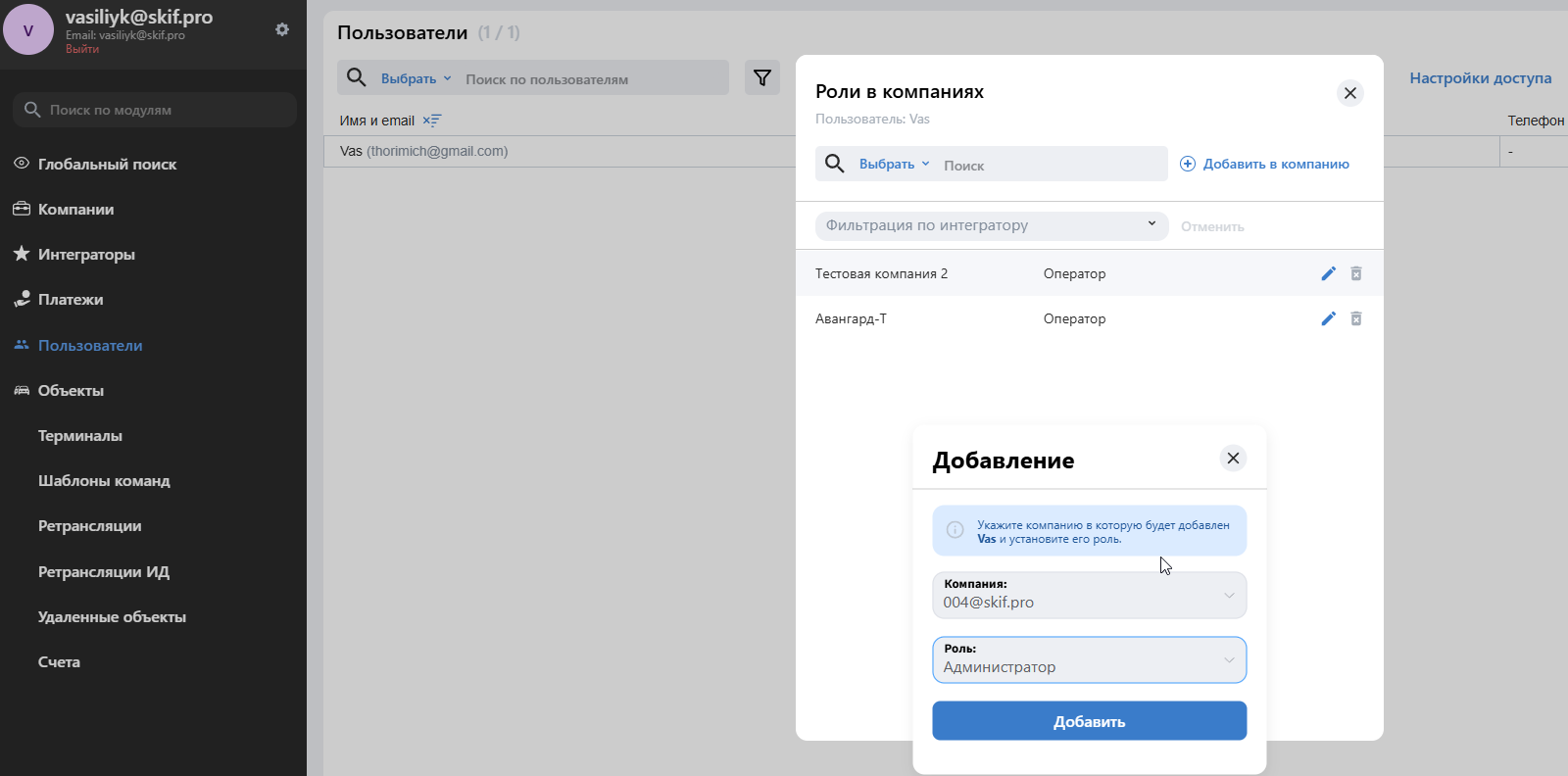The width and height of the screenshot is (1568, 776).
Task: Click the purple user avatar
Action: point(28,30)
